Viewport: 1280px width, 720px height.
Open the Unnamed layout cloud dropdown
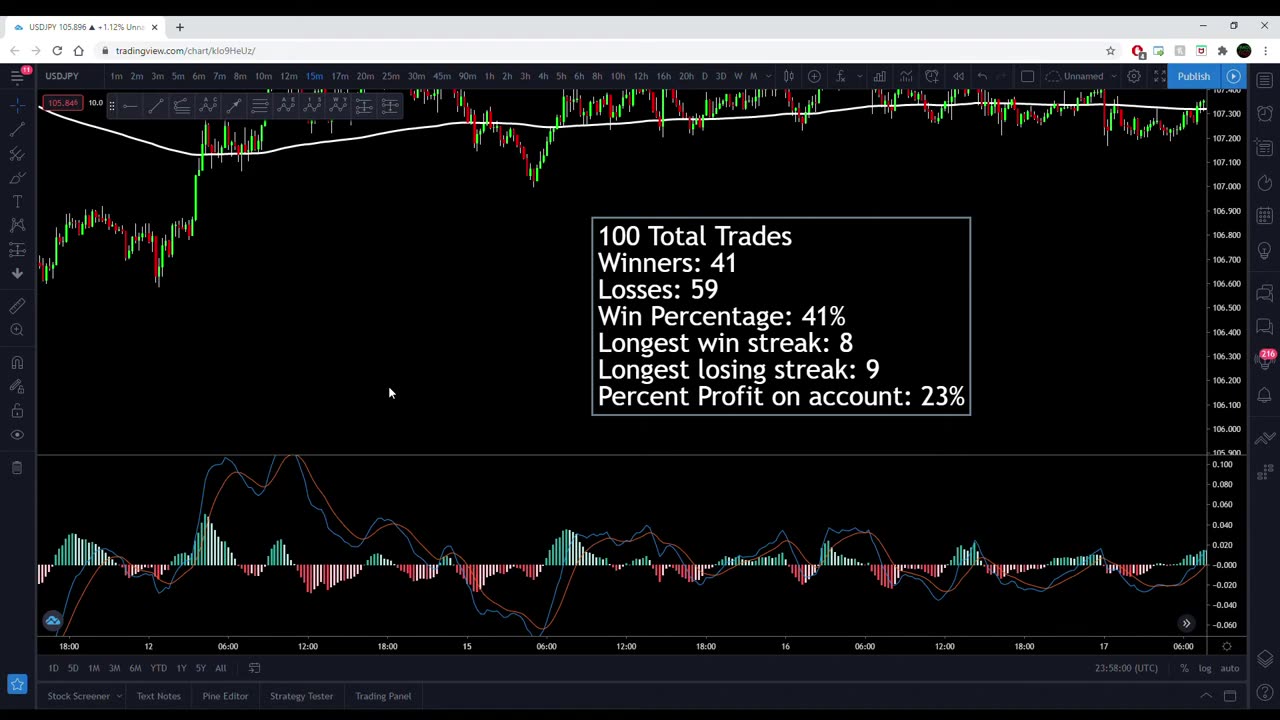coord(1082,76)
